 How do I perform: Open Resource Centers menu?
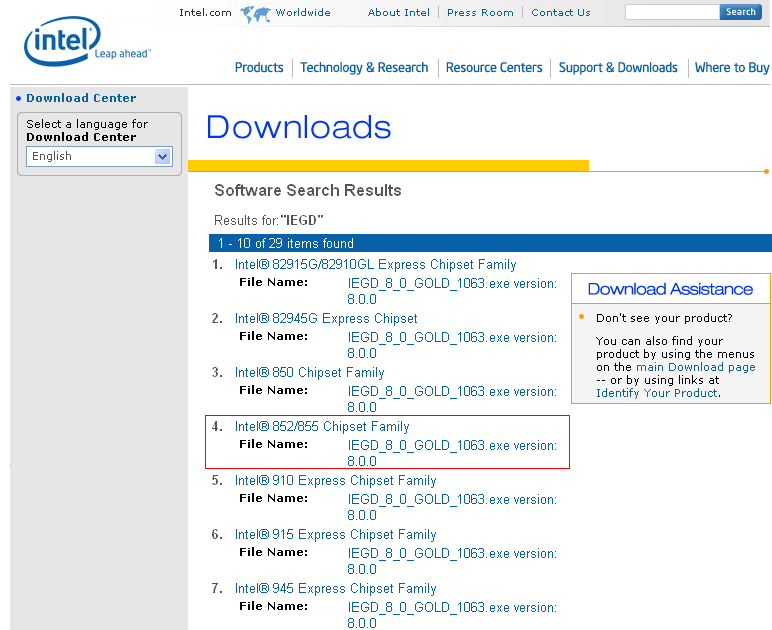coord(494,67)
